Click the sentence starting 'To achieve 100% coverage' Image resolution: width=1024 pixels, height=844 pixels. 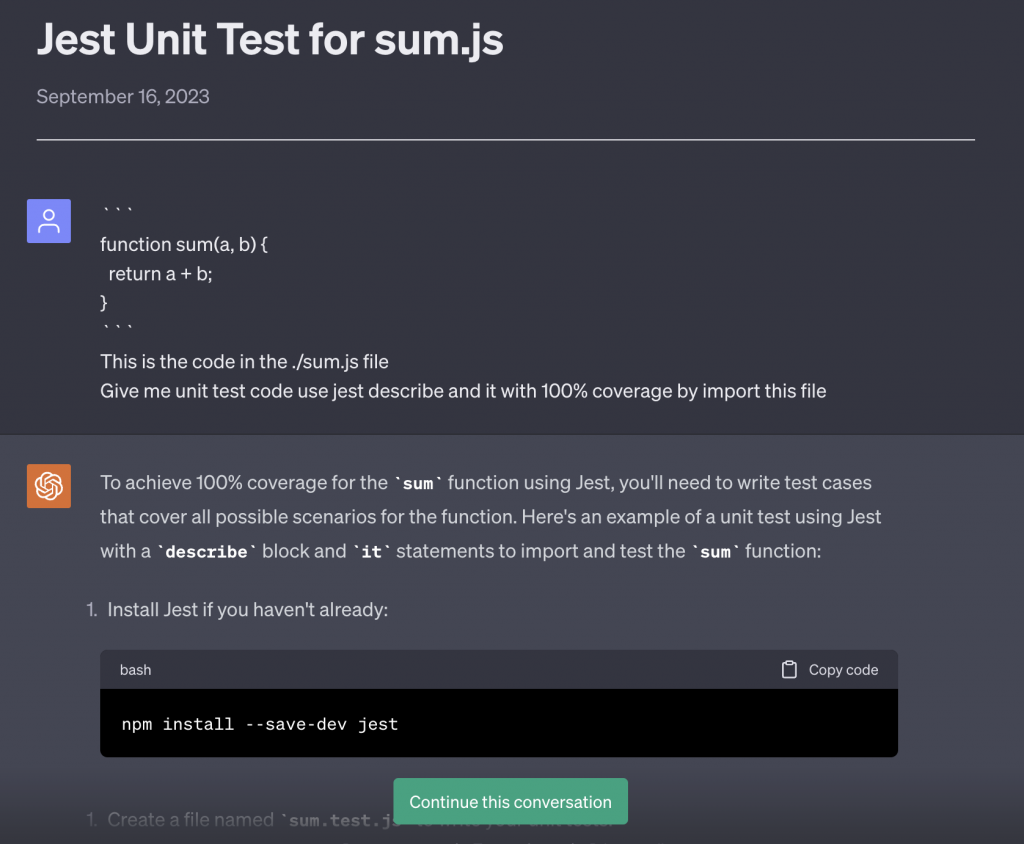tap(486, 483)
